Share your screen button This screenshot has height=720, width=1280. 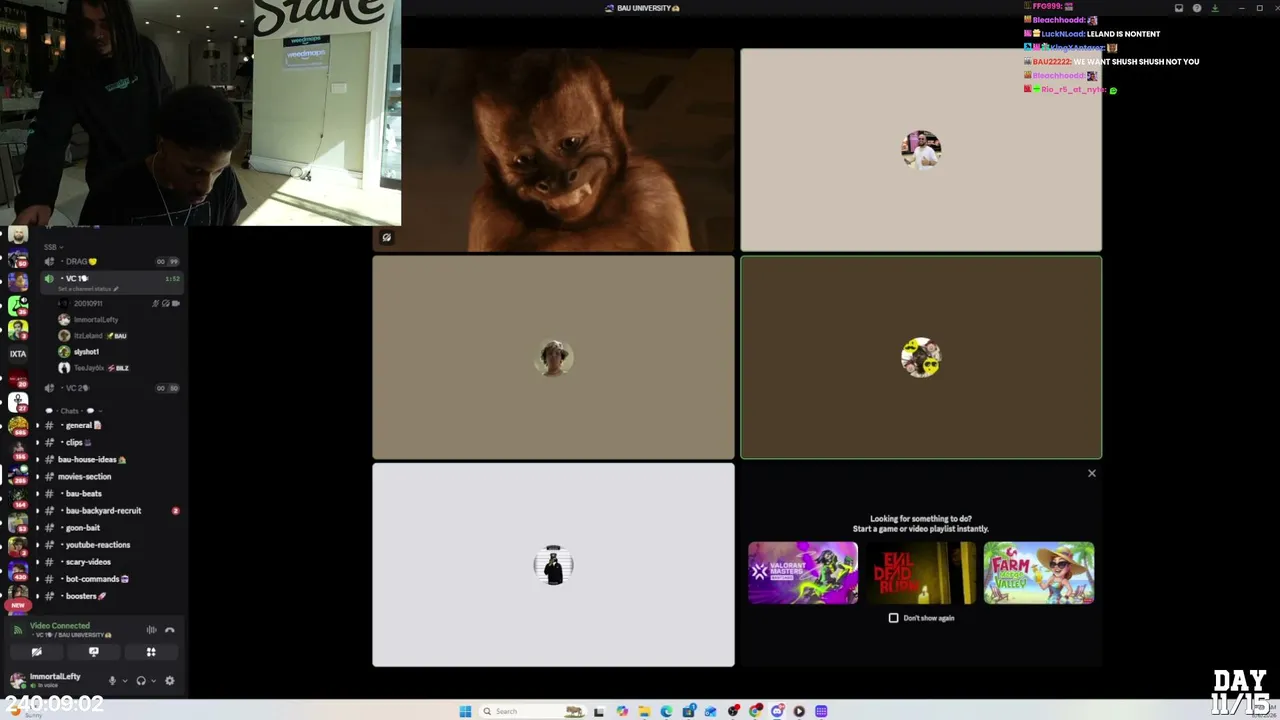pyautogui.click(x=94, y=652)
